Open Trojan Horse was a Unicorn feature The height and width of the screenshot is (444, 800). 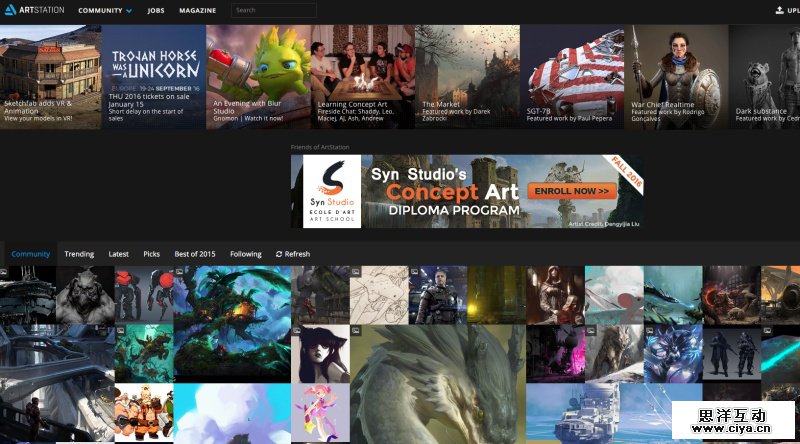[x=154, y=77]
